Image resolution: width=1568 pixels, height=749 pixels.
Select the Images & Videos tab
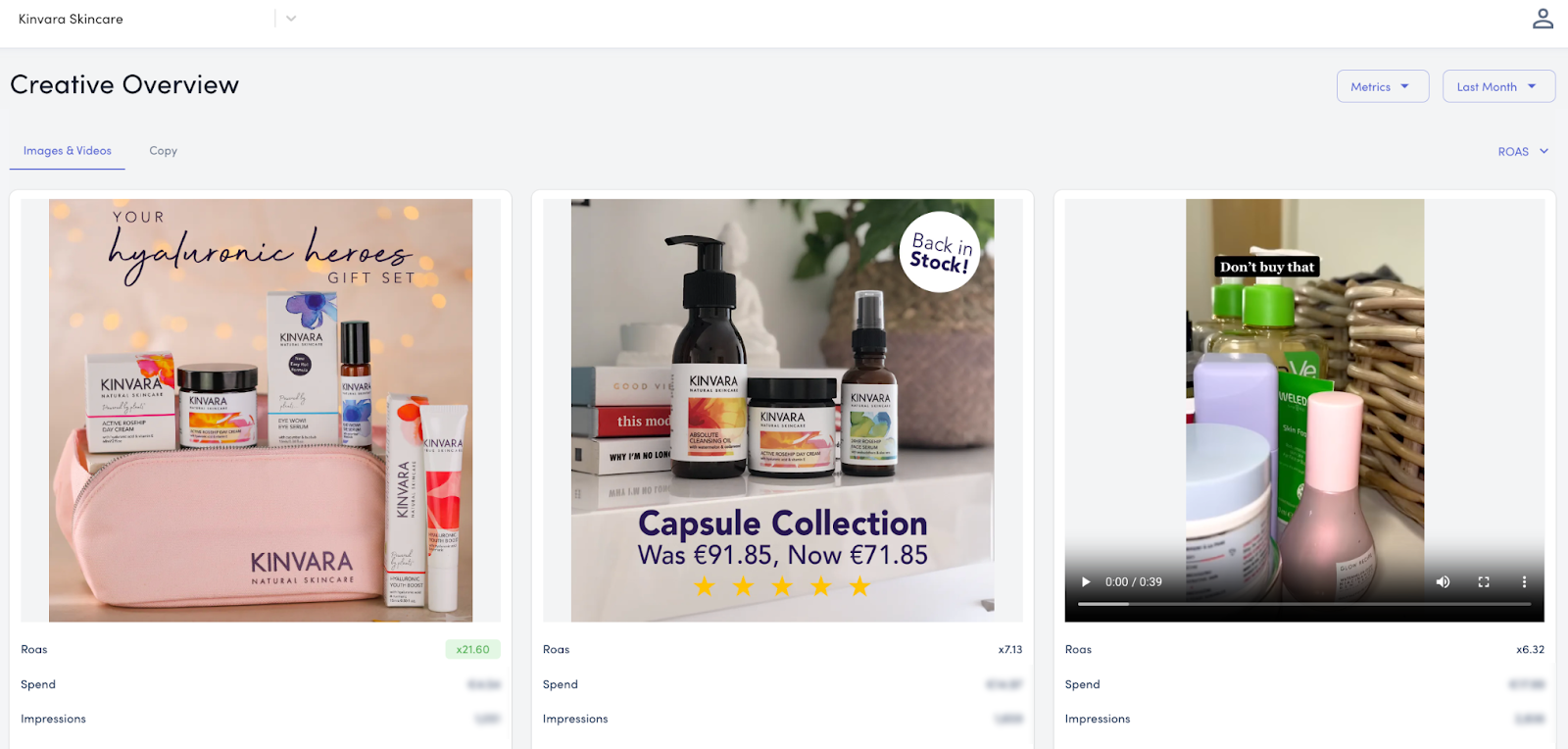tap(68, 151)
